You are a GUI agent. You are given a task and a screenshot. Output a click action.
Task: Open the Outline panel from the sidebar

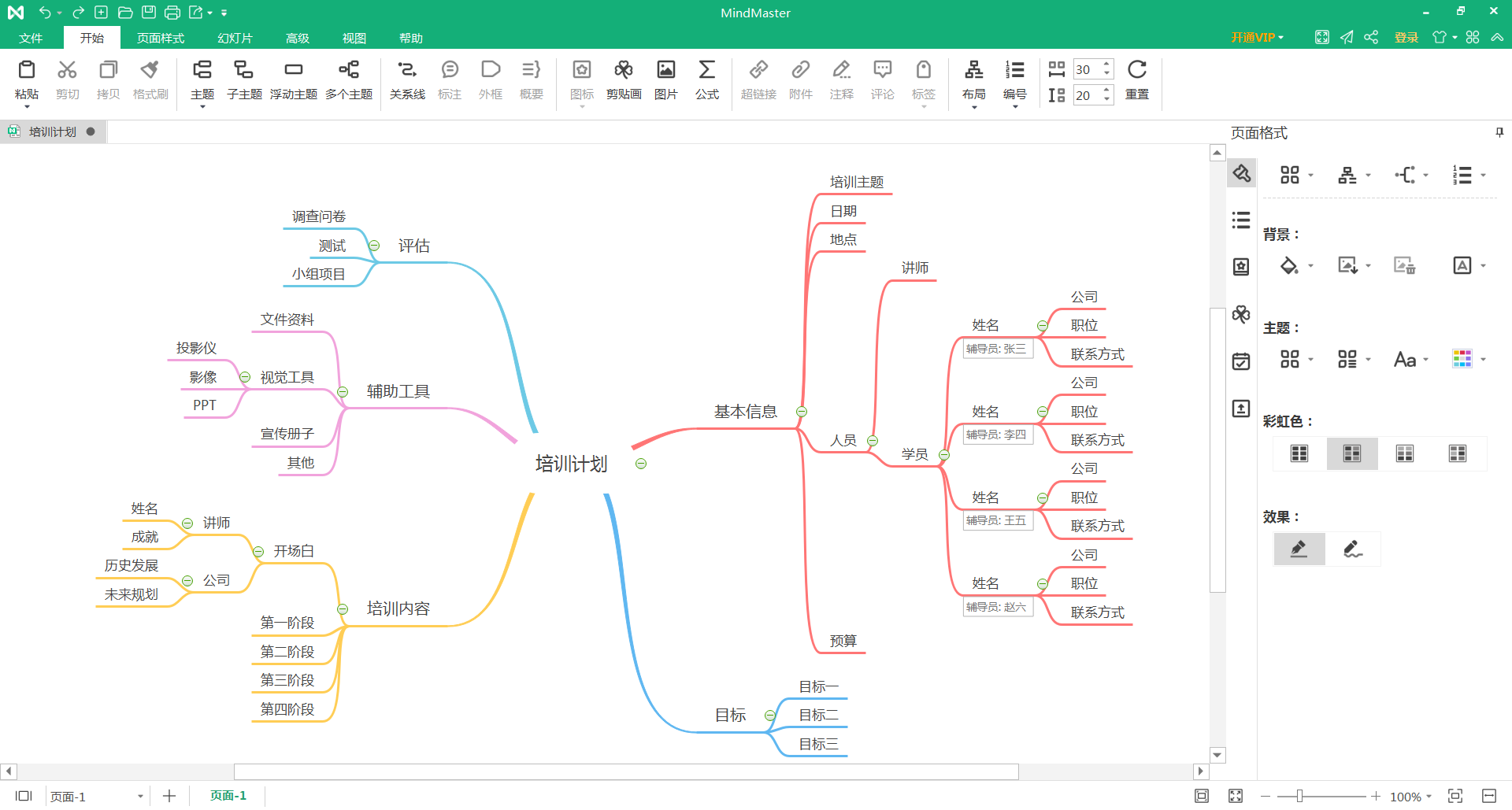[x=1241, y=220]
